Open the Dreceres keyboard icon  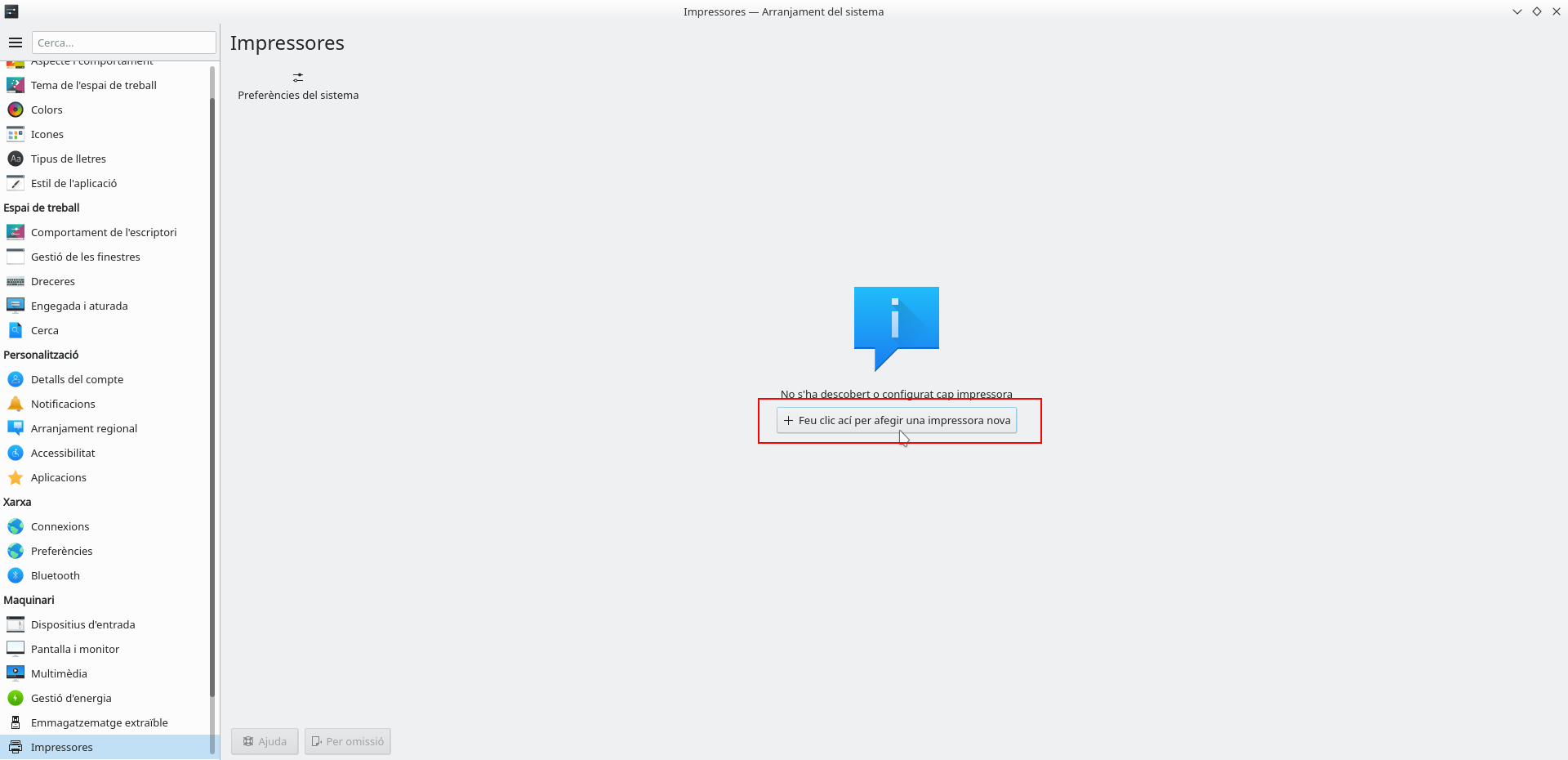point(16,281)
